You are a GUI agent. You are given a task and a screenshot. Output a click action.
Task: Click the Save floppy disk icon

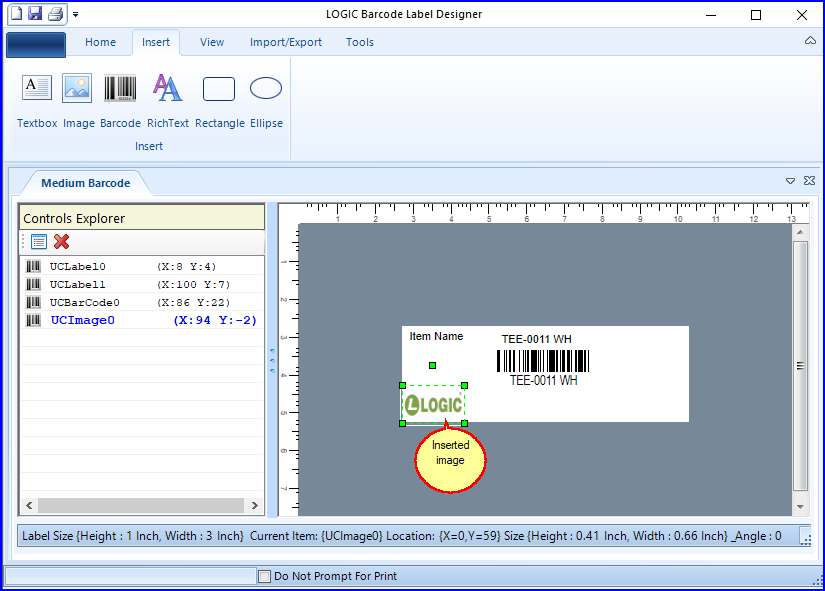tap(35, 14)
